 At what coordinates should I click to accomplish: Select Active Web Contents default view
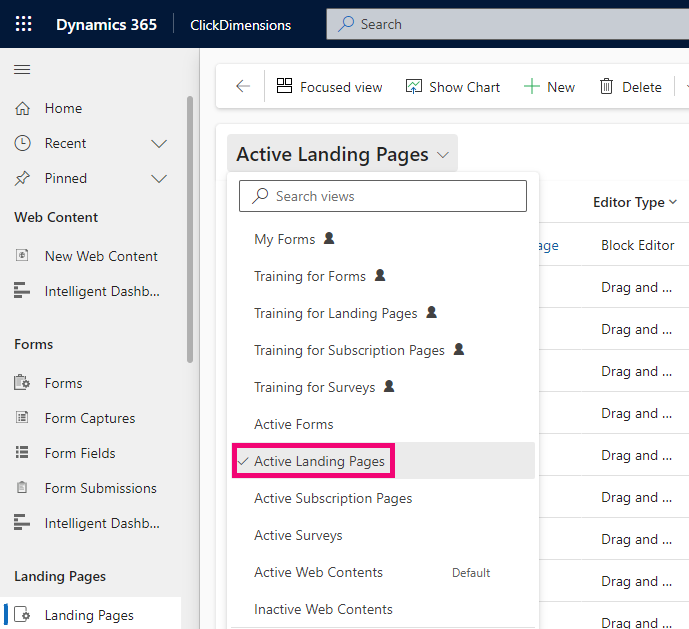[x=383, y=572]
